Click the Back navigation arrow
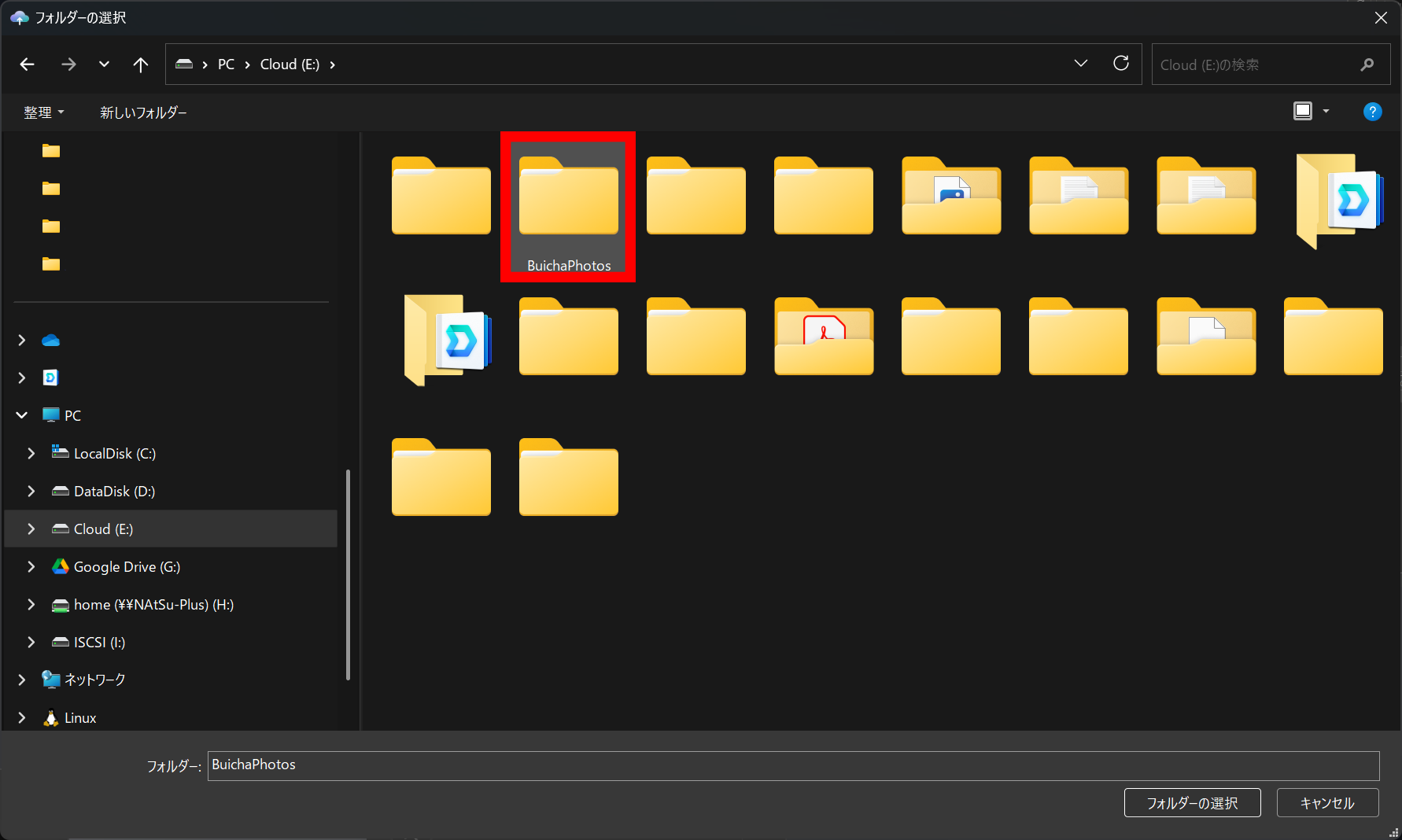This screenshot has width=1402, height=840. [28, 64]
